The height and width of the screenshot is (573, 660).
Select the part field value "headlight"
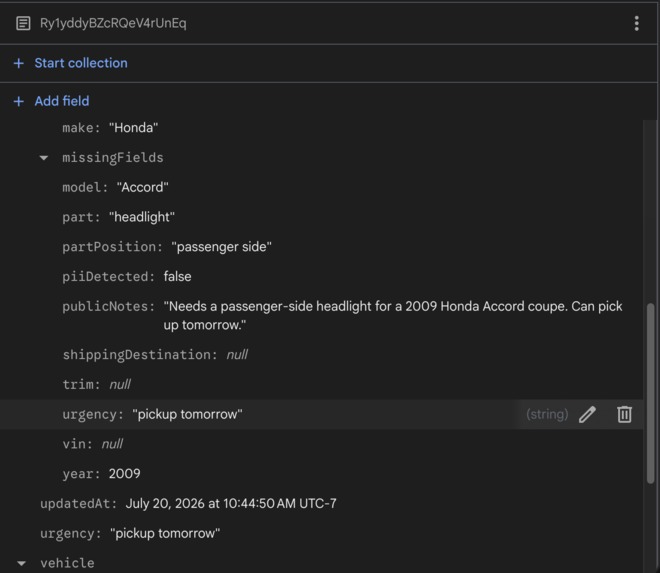[142, 217]
